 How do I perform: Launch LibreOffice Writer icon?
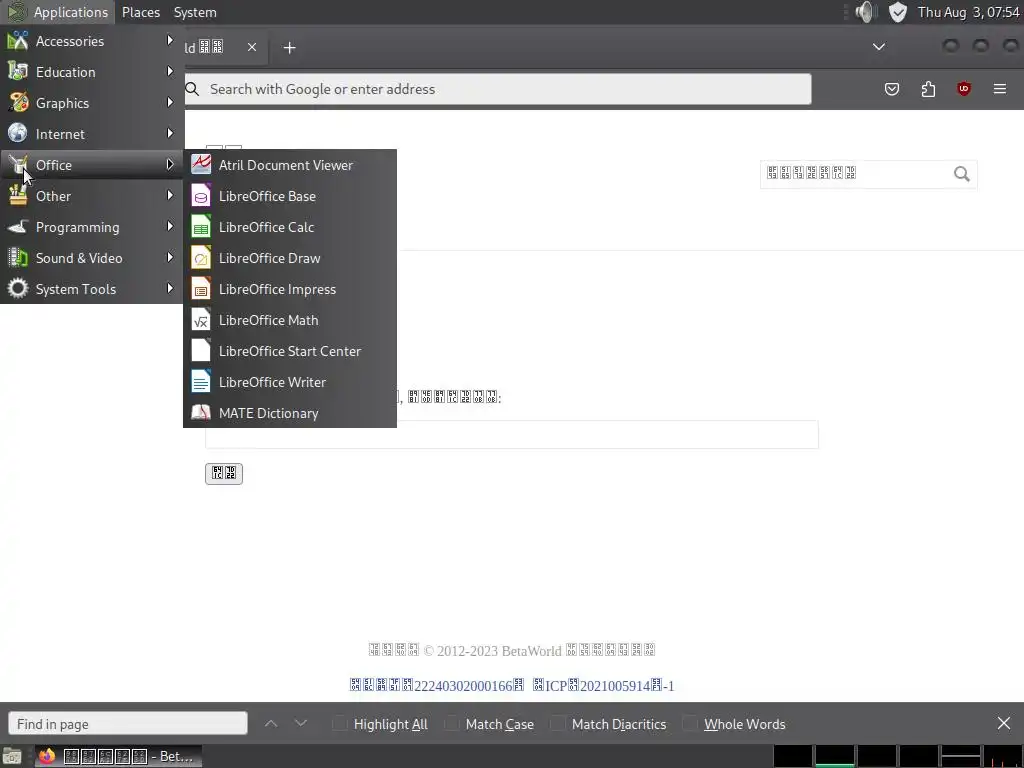click(x=200, y=382)
